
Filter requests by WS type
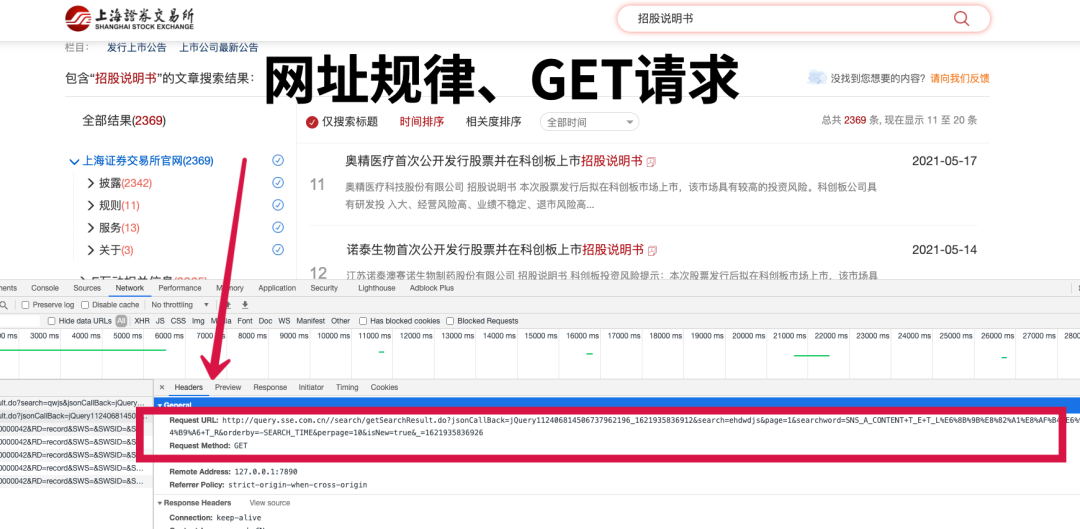(x=284, y=321)
